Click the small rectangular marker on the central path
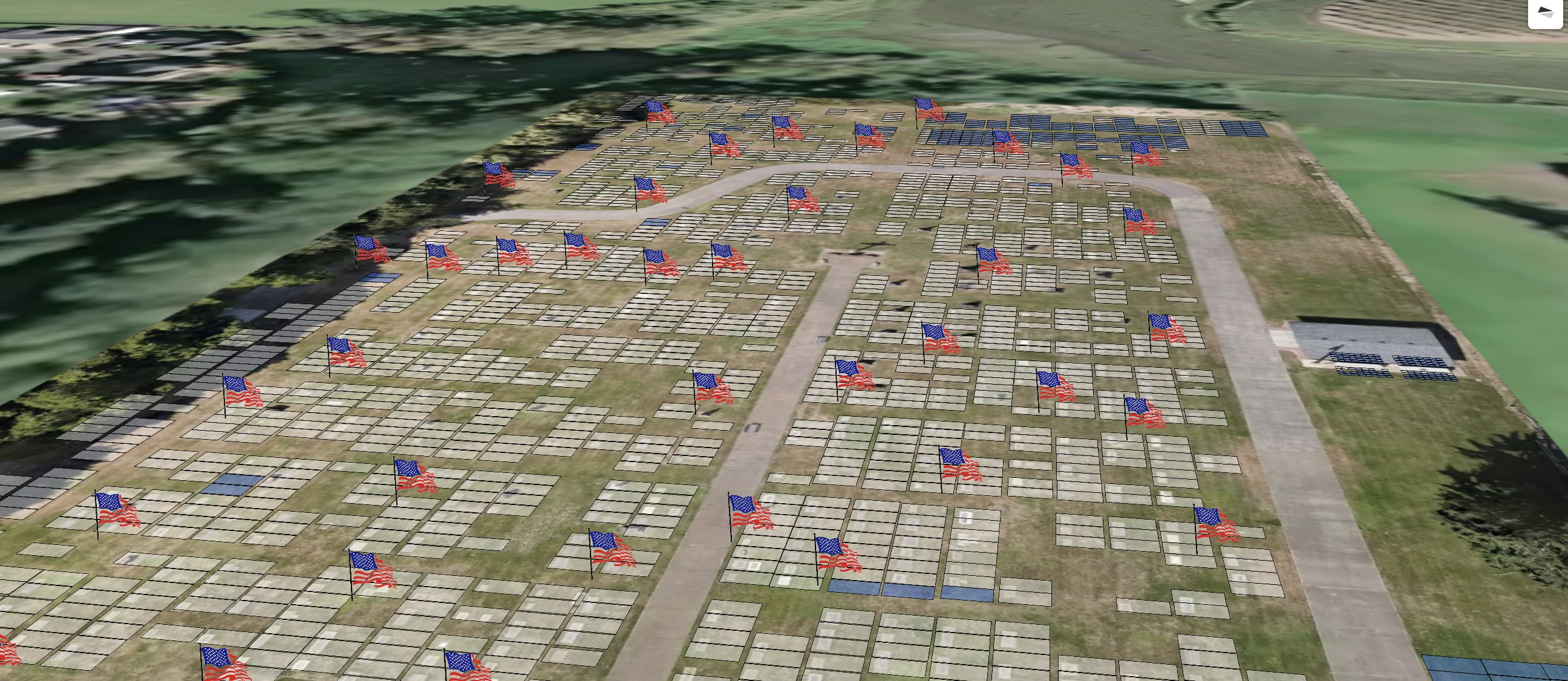Image resolution: width=1568 pixels, height=681 pixels. tap(753, 428)
